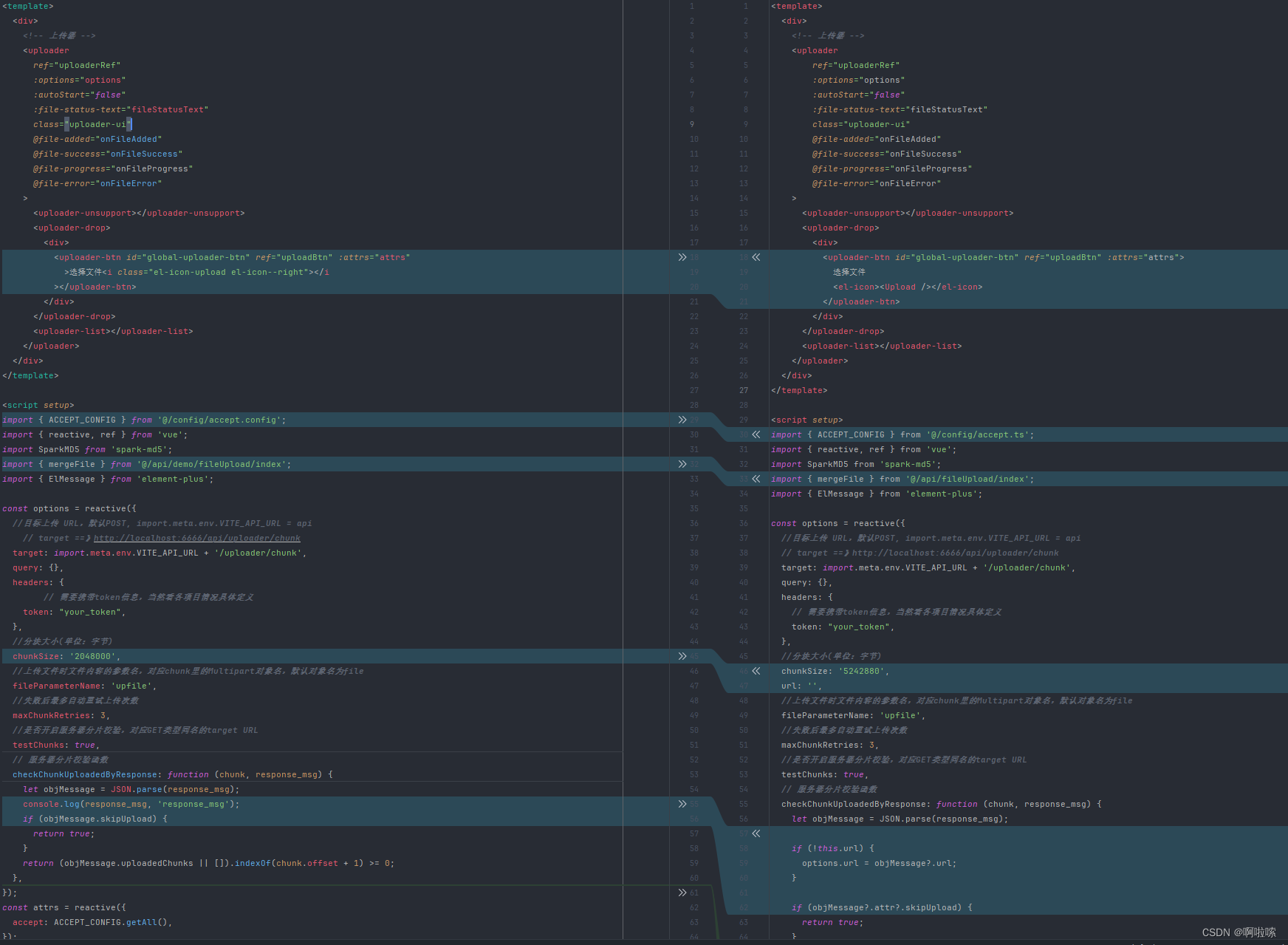Click 'const options = reactive({' in left pane
This screenshot has width=1288, height=945.
69,508
